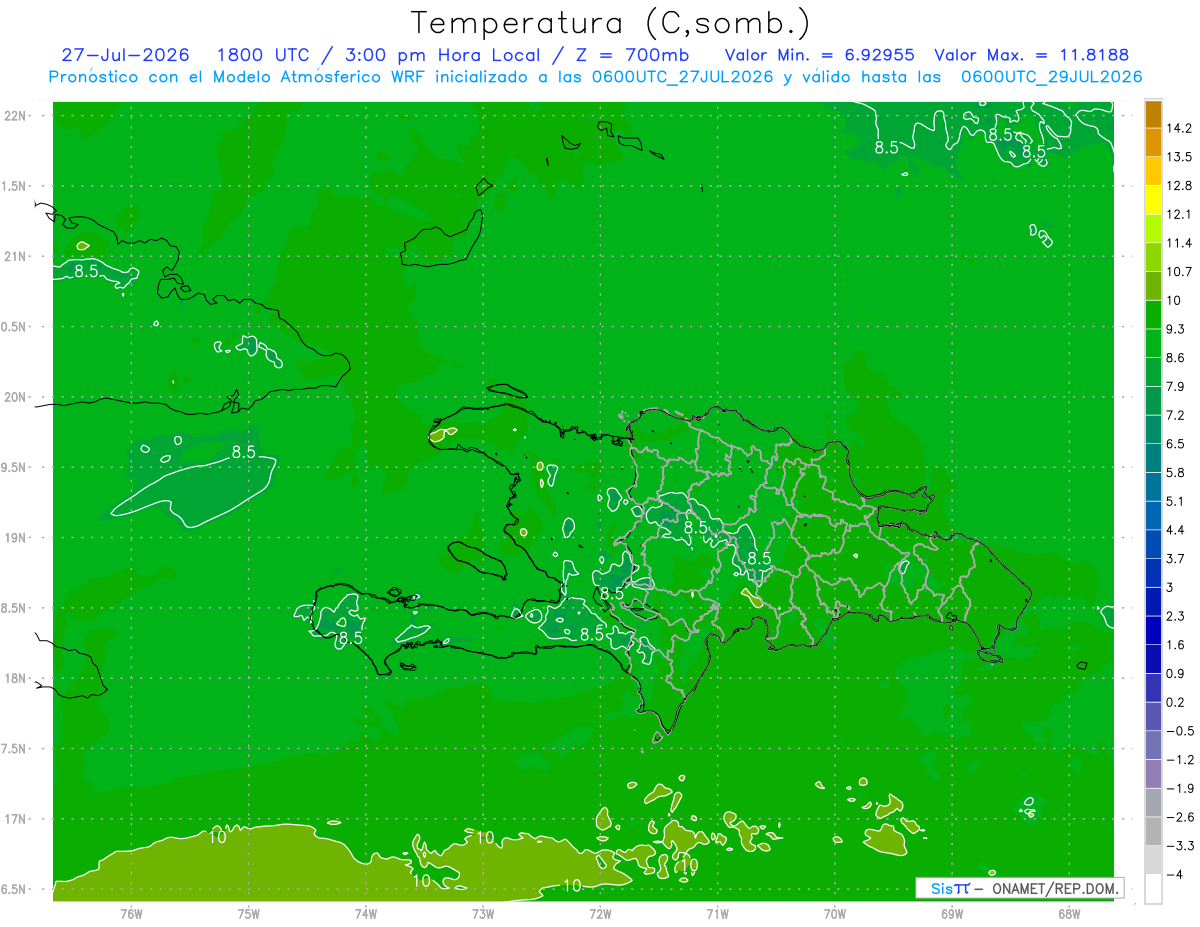Click the "75W" longitude axis label

[x=249, y=914]
